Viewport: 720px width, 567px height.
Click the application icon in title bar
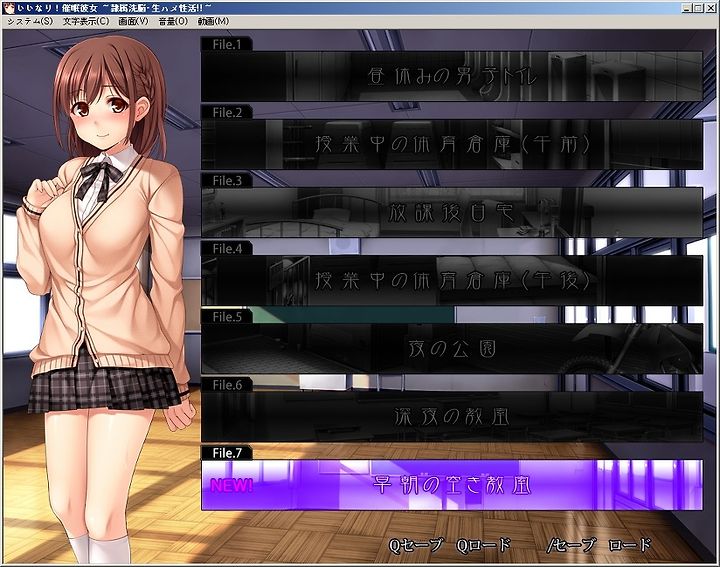coord(8,8)
